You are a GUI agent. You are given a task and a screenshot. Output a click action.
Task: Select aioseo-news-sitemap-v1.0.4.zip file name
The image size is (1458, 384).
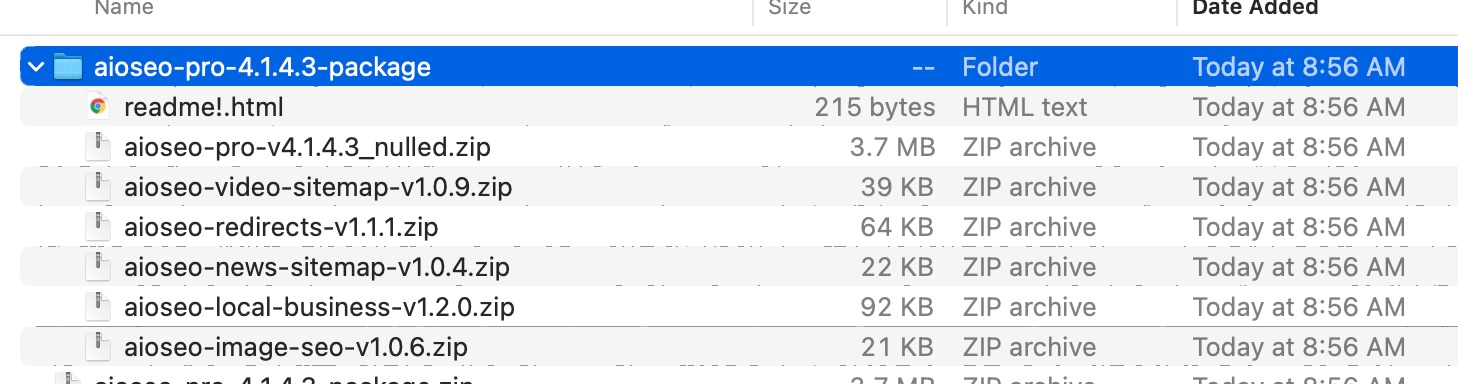(x=317, y=267)
